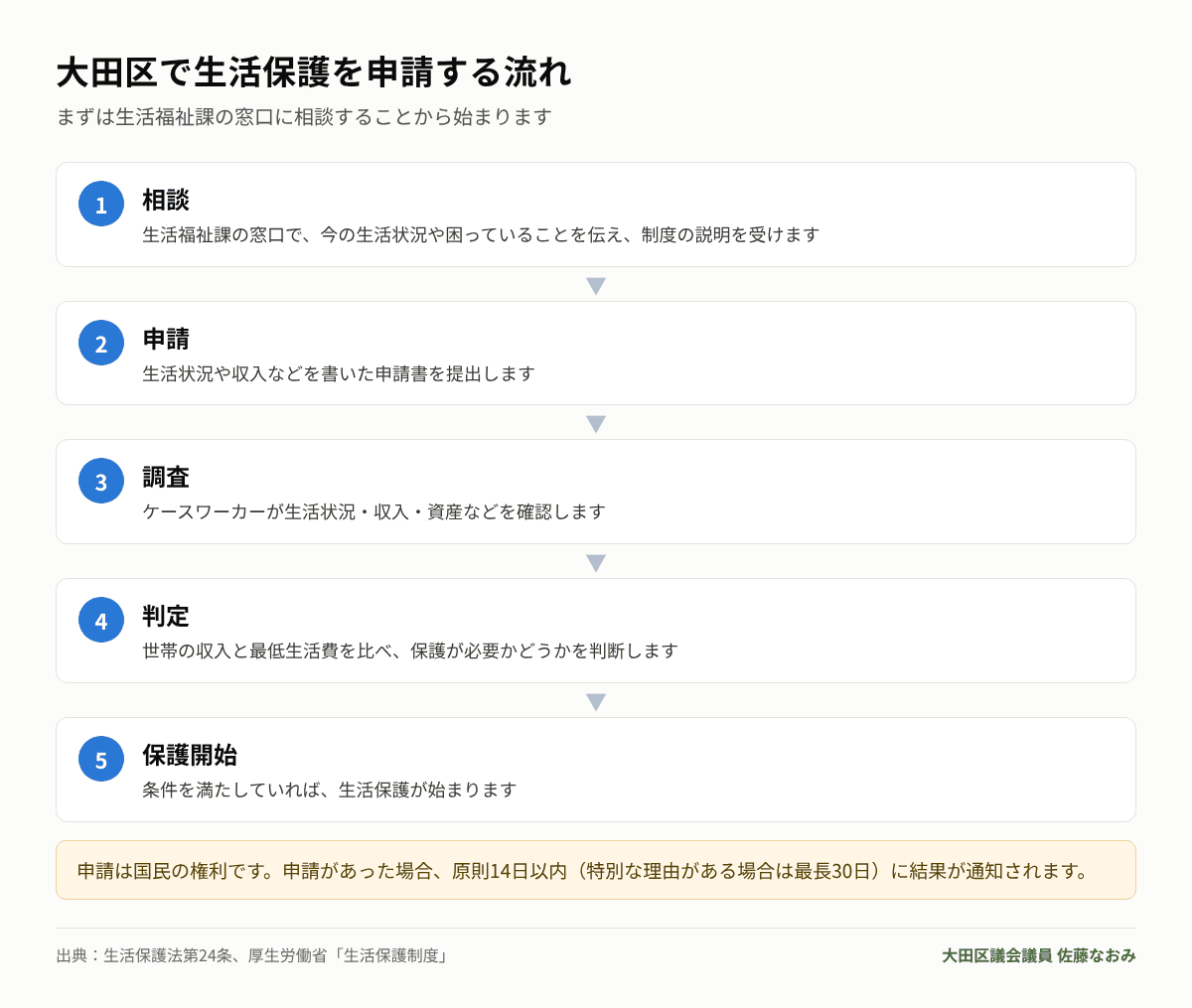1192x1008 pixels.
Task: Click the description 生活状況や収入などを書いた申請書を提出します
Action: [339, 373]
